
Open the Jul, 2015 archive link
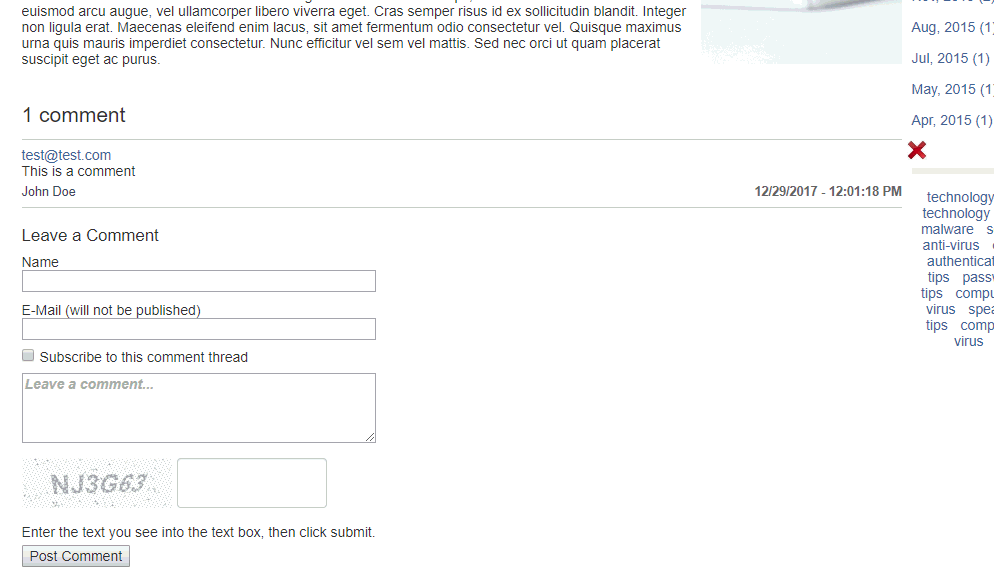(x=941, y=59)
